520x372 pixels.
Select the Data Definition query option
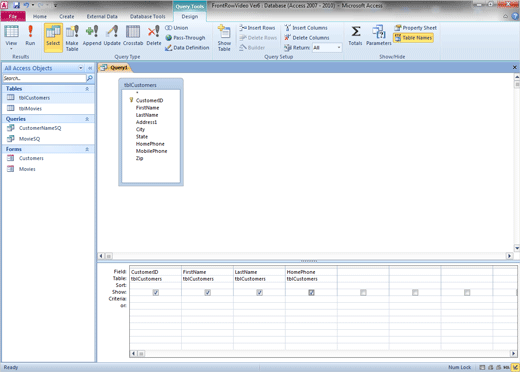(x=187, y=48)
